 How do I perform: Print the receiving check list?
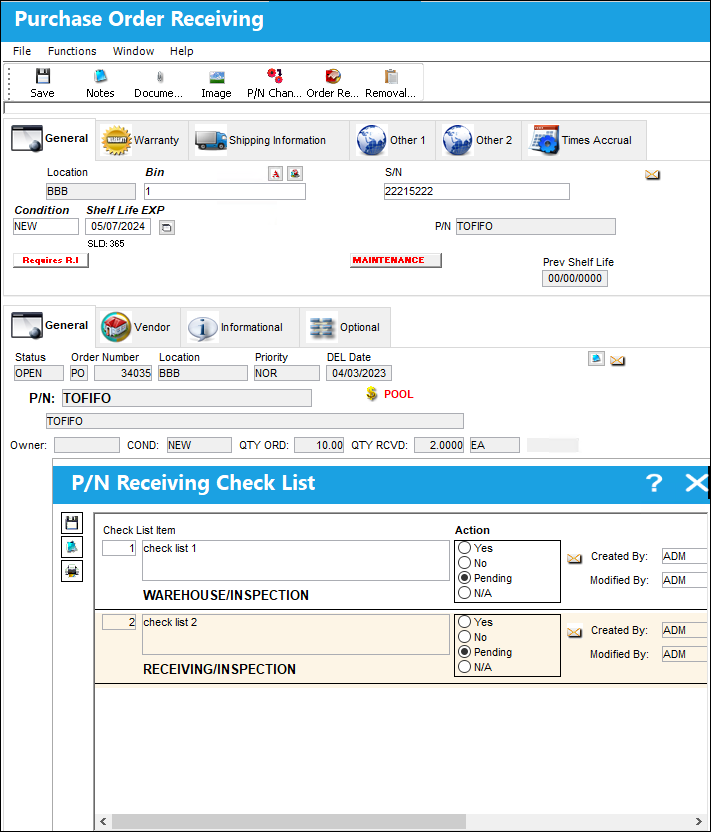[72, 571]
